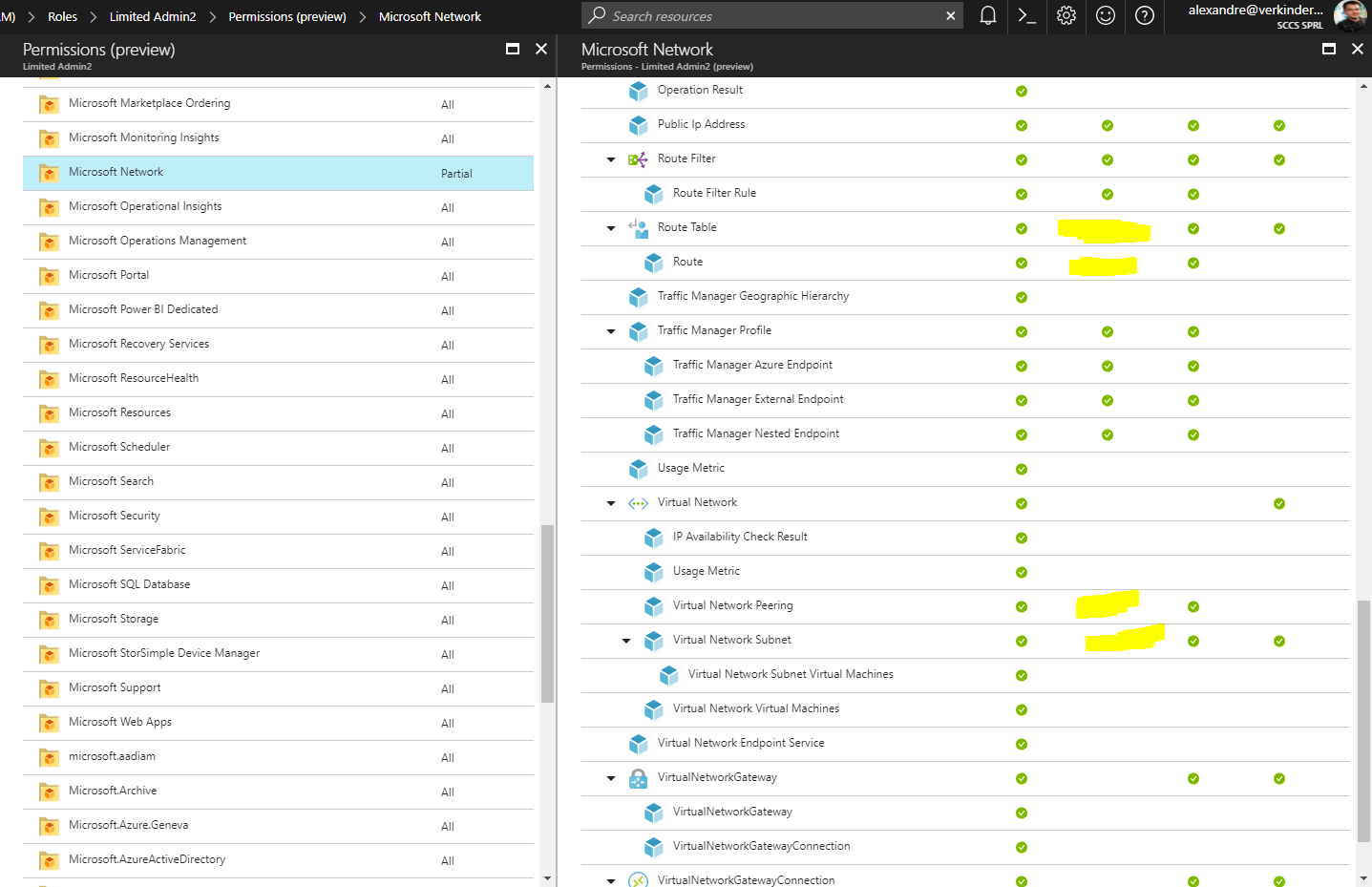Image resolution: width=1372 pixels, height=887 pixels.
Task: Toggle the last green check for Route Filter
Action: click(x=1278, y=159)
